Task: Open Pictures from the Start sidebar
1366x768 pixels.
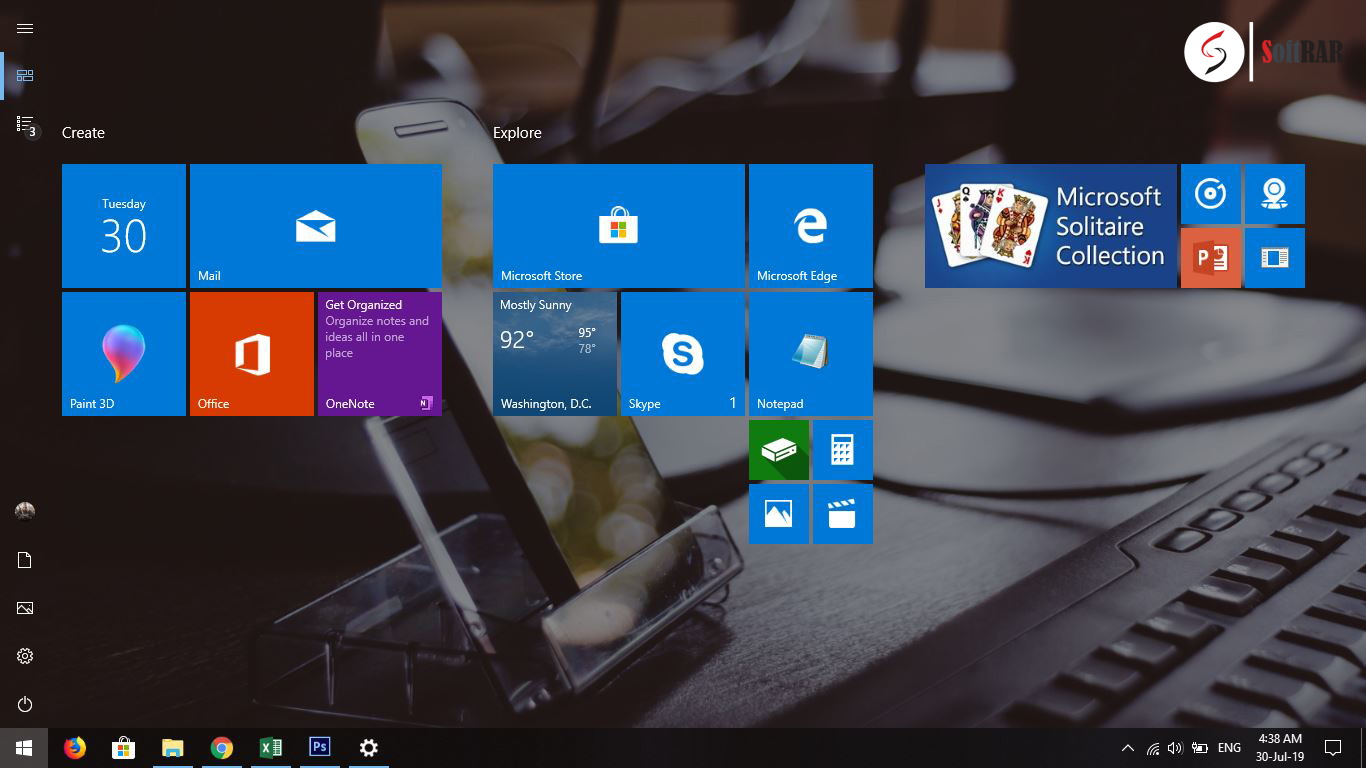Action: coord(25,608)
